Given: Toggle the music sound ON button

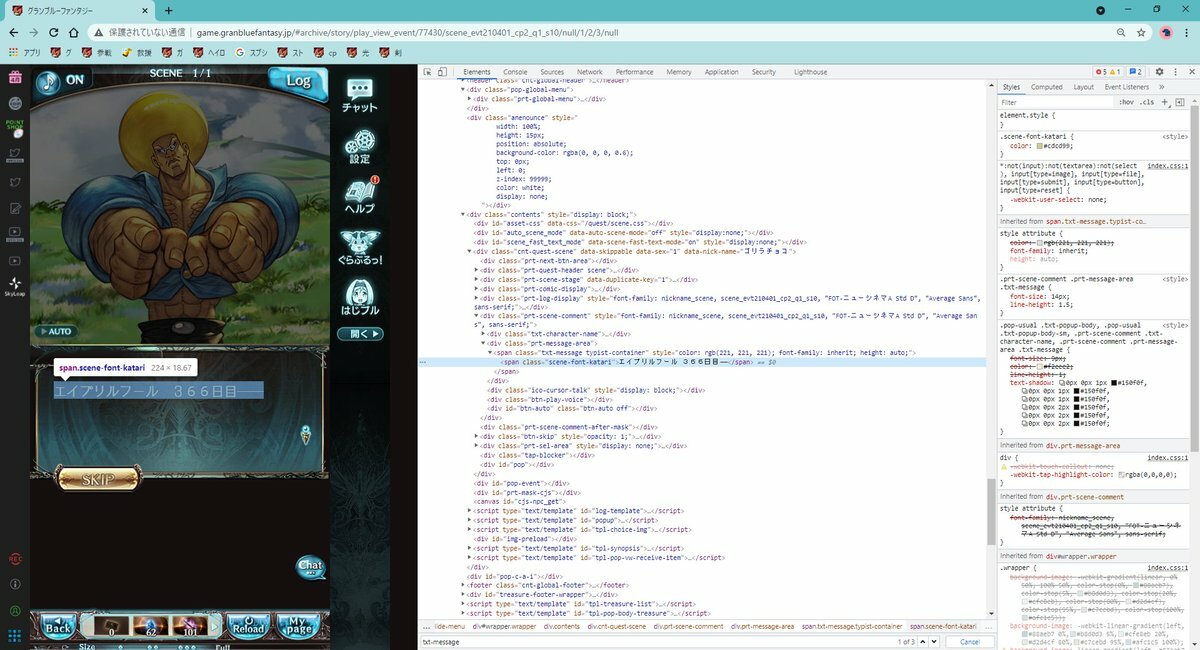Looking at the screenshot, I should (62, 80).
